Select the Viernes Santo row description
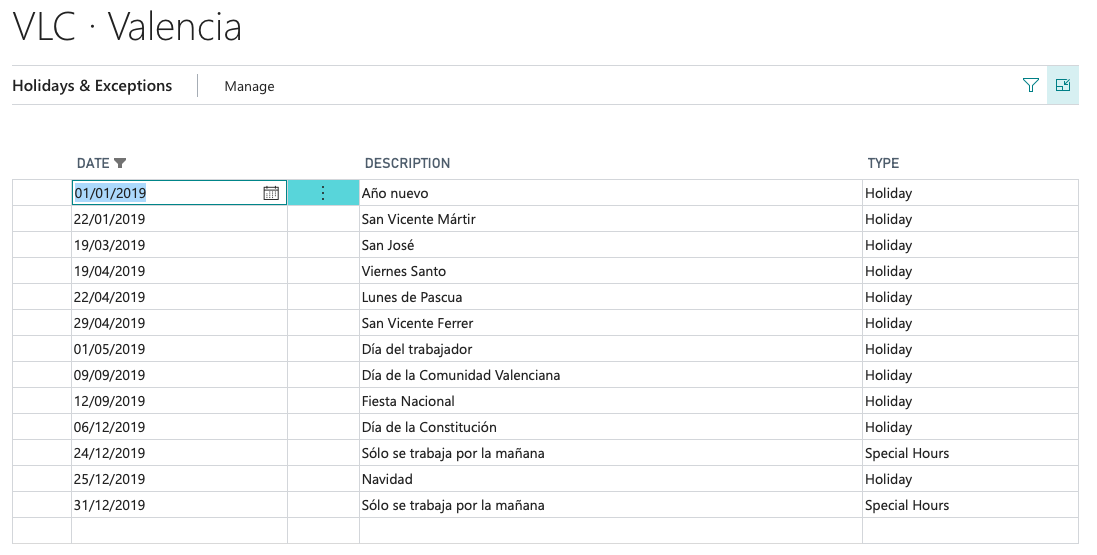The image size is (1097, 555). click(x=404, y=271)
